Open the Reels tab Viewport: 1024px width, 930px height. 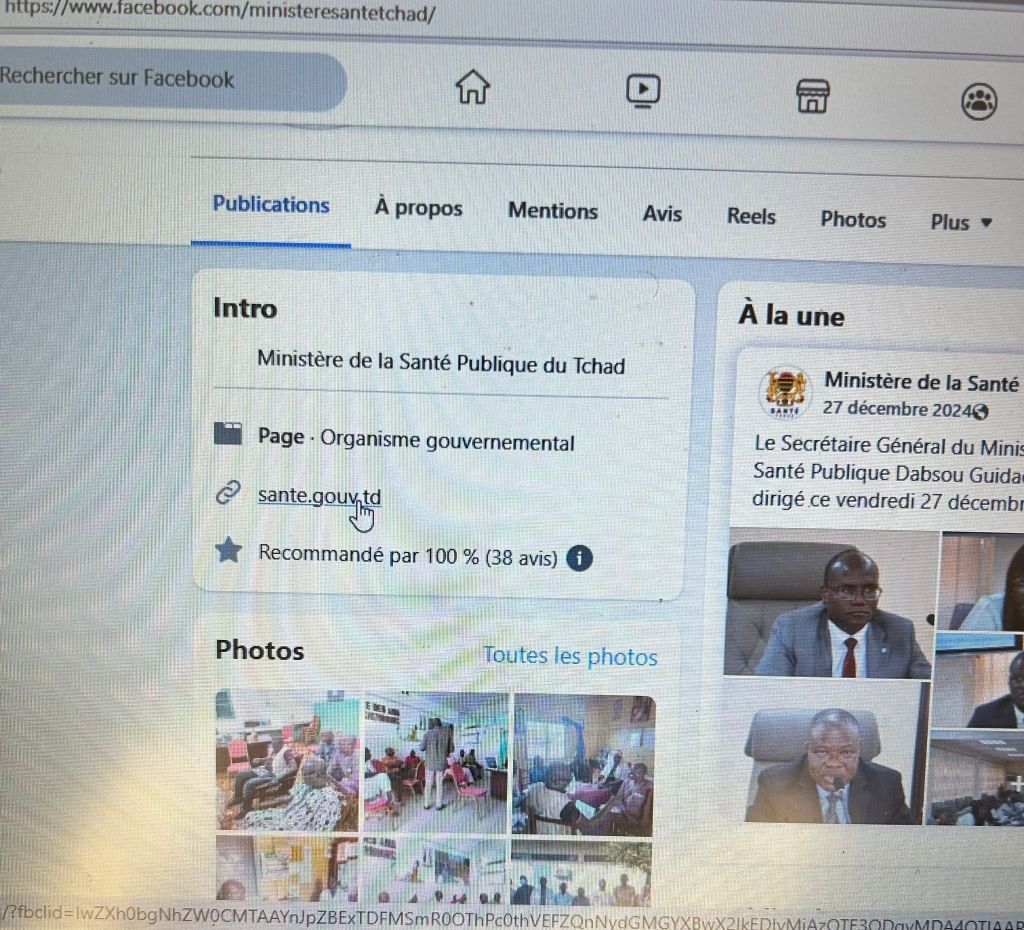(x=751, y=216)
